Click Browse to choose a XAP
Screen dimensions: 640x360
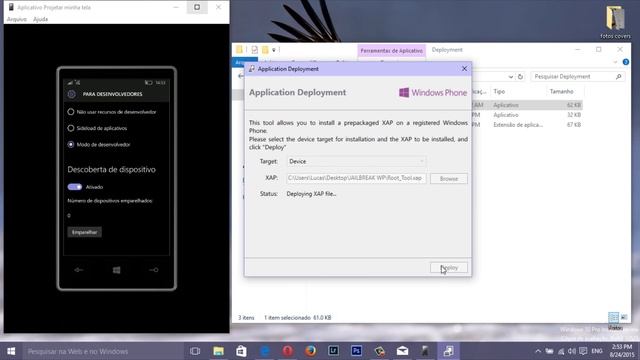coord(449,178)
